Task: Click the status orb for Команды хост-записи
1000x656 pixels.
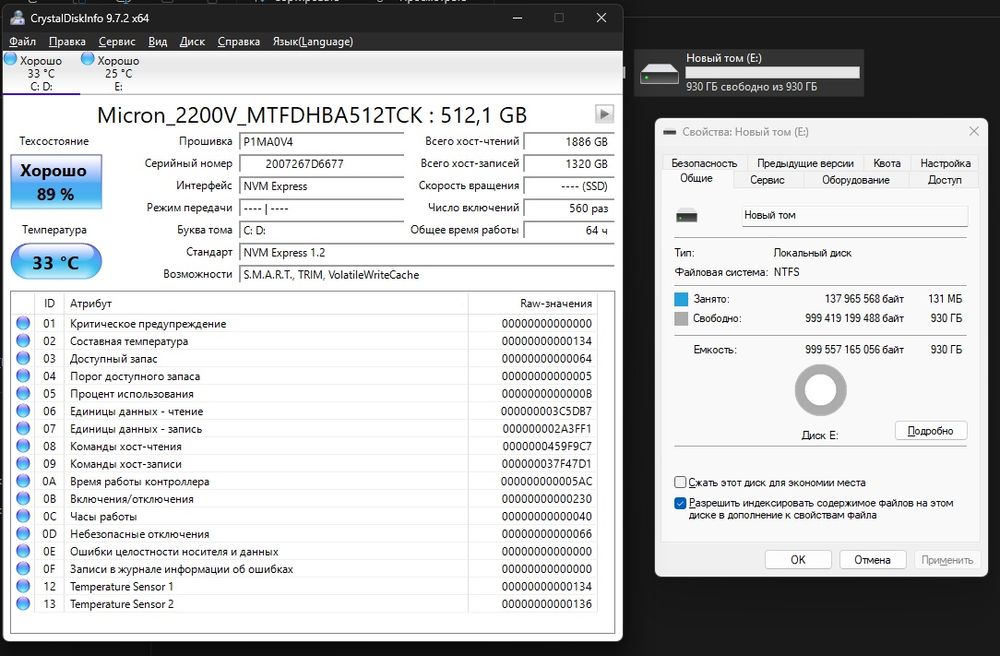Action: coord(23,463)
